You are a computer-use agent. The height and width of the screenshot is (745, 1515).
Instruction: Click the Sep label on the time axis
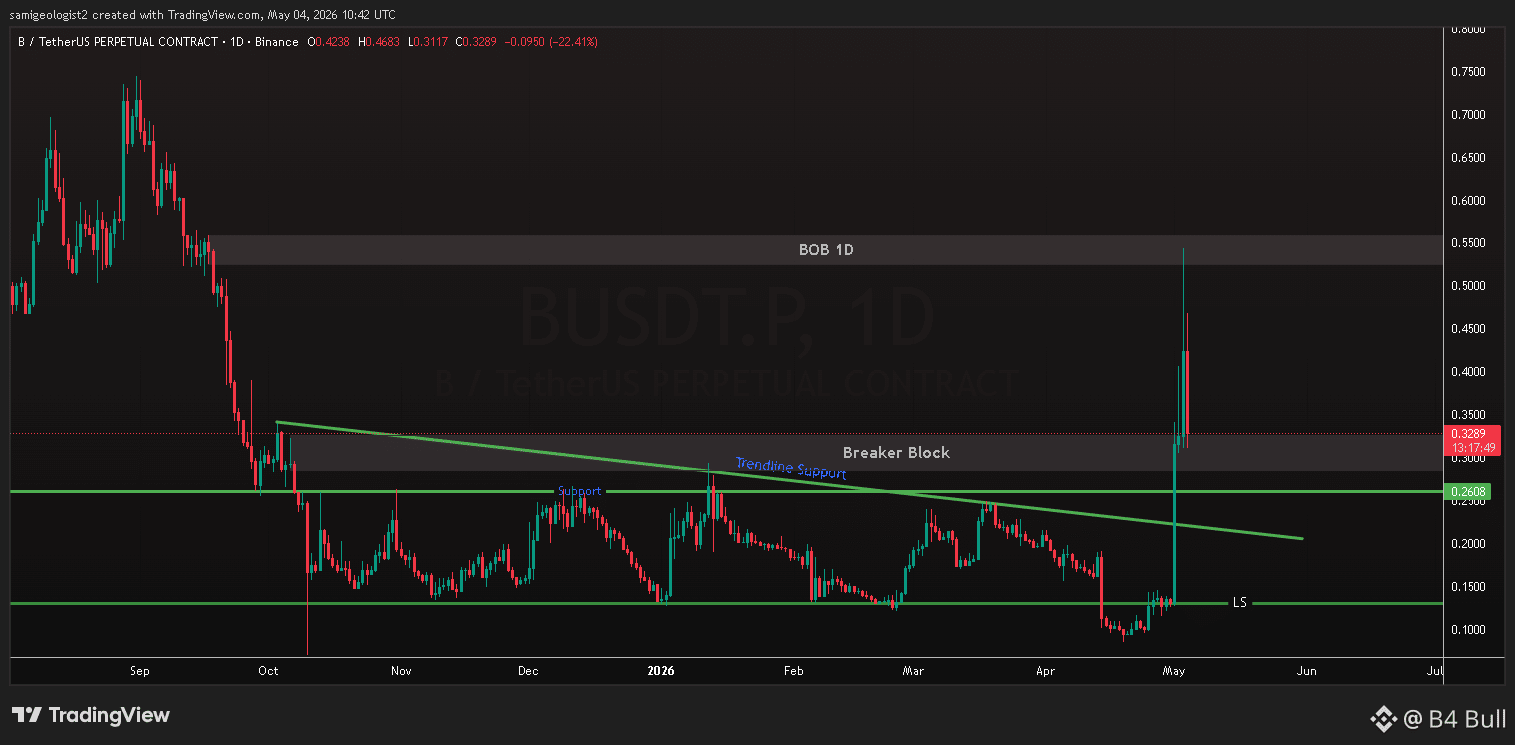(x=140, y=671)
